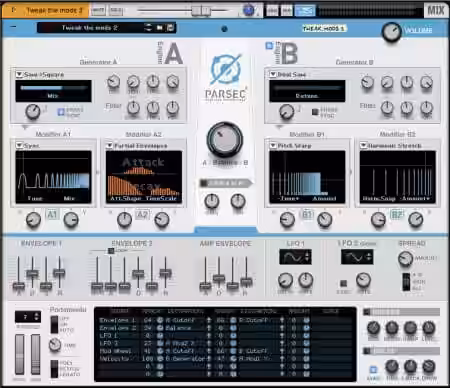The image size is (450, 388).
Task: Click Generator B large parameter knob
Action: (x=286, y=112)
